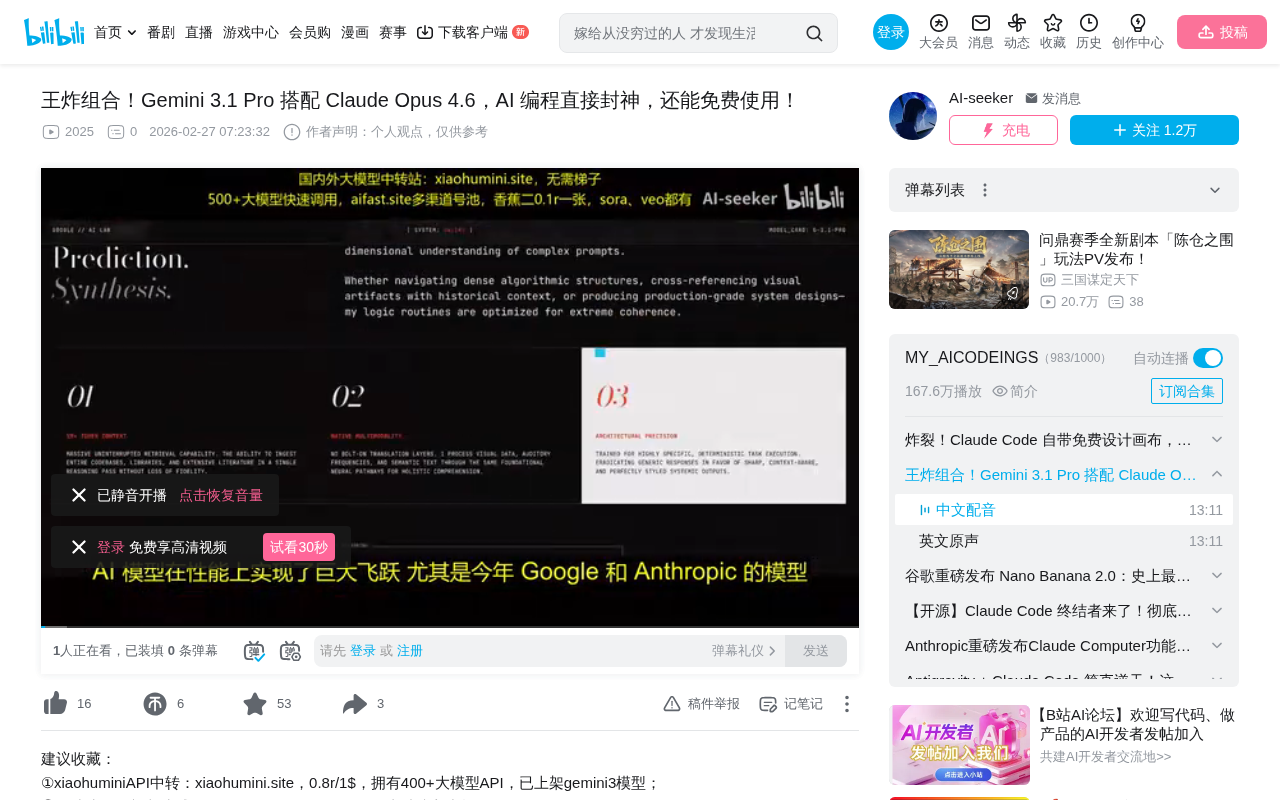Viewport: 1280px width, 800px height.
Task: Select the 中文配音 episode
Action: tap(1064, 510)
